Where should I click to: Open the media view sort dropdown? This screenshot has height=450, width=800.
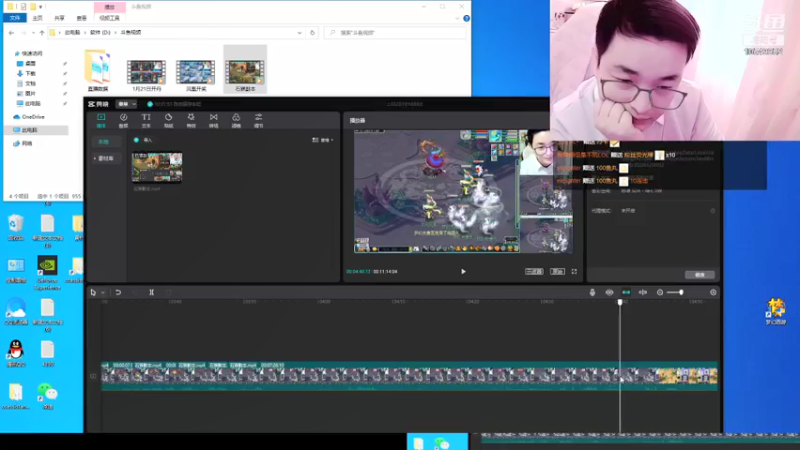(x=323, y=140)
